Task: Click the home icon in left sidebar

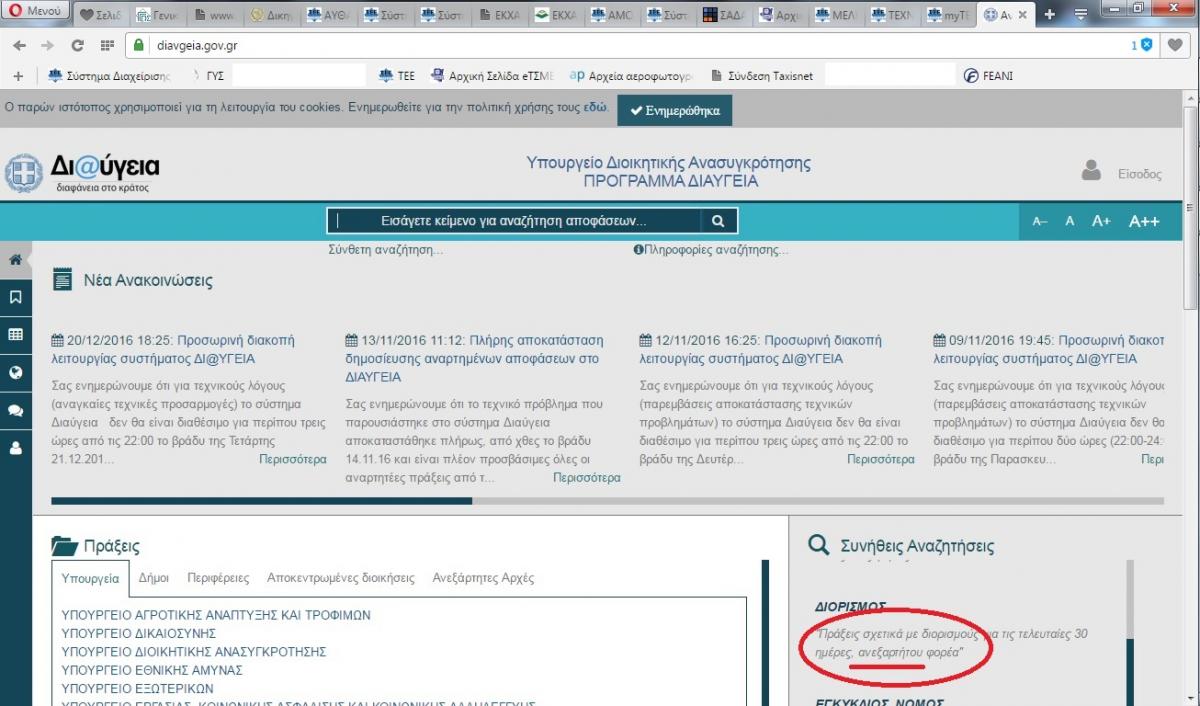Action: [x=15, y=260]
